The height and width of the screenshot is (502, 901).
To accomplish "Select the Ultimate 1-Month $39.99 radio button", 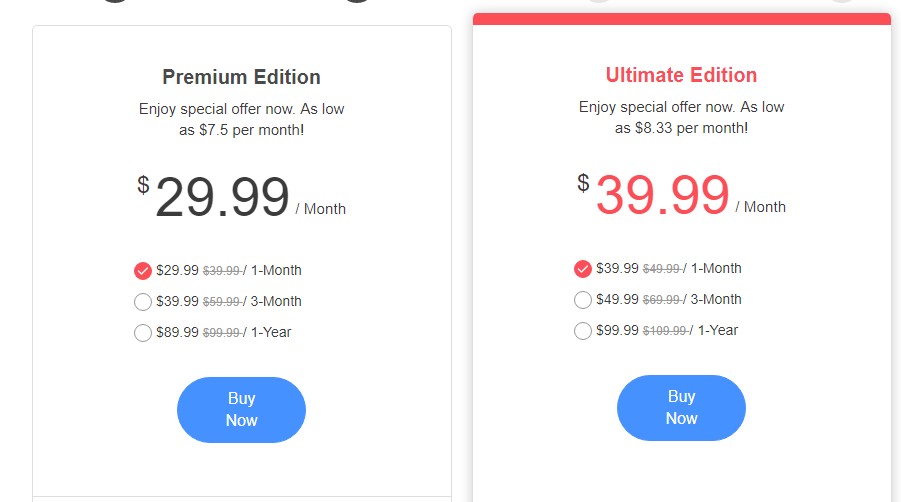I will tap(583, 269).
